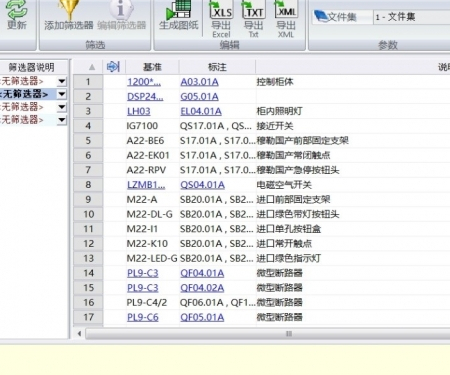This screenshot has height=375, width=450.
Task: Open the QF05.01A mark link
Action: point(202,317)
